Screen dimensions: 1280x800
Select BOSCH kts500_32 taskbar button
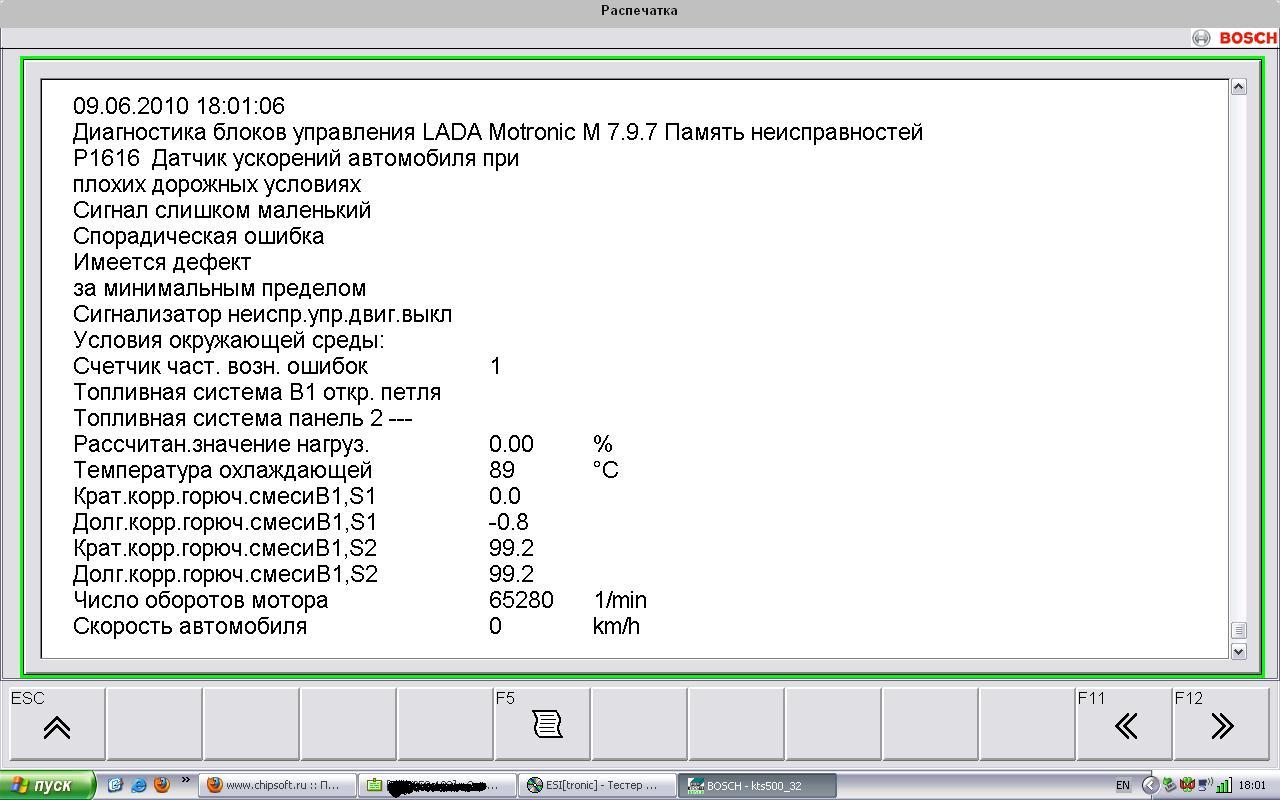point(756,785)
